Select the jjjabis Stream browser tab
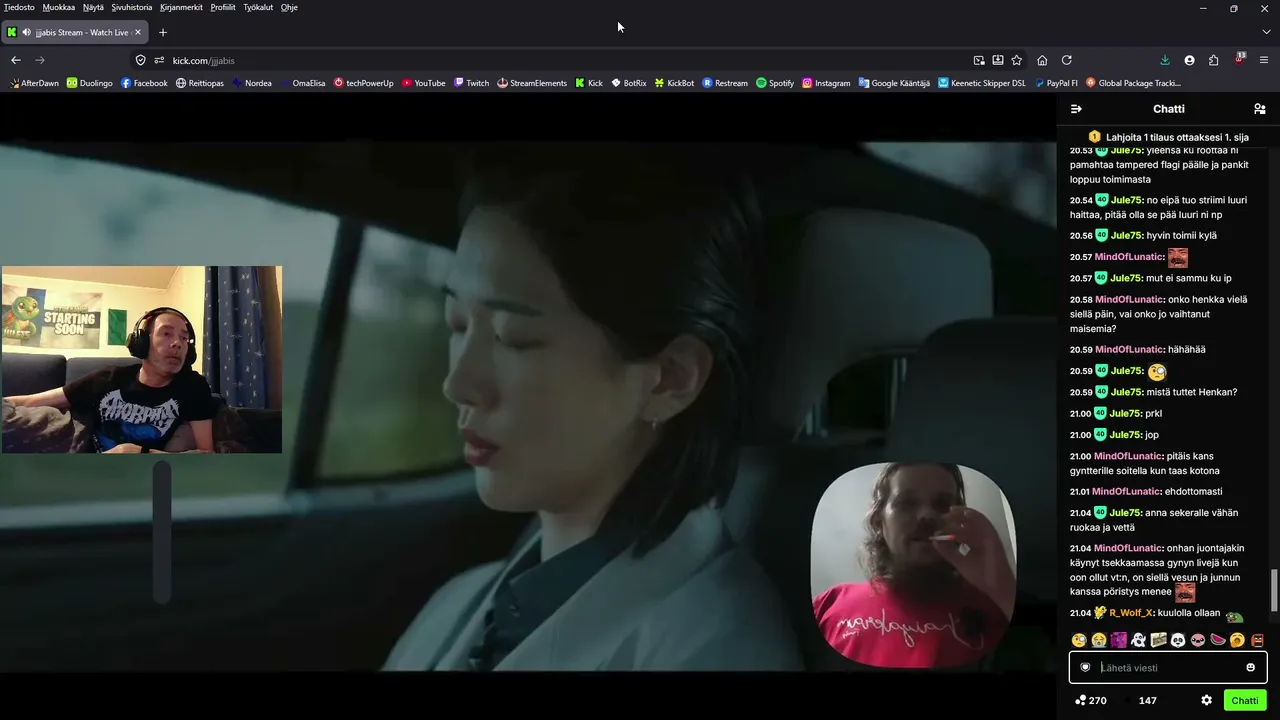This screenshot has height=720, width=1280. [75, 32]
